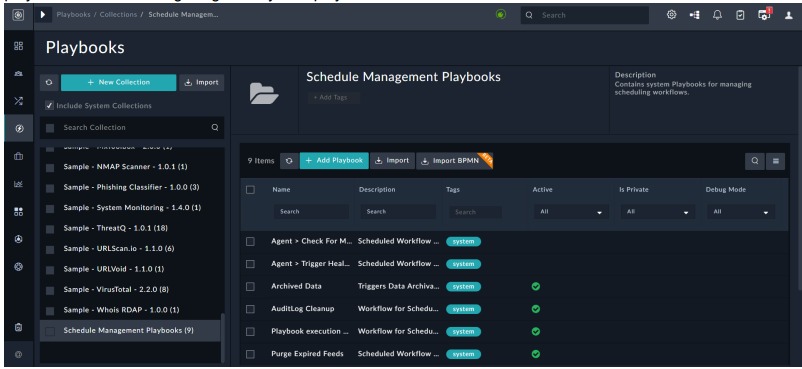Click the Description column search field
This screenshot has width=802, height=369.
point(398,212)
